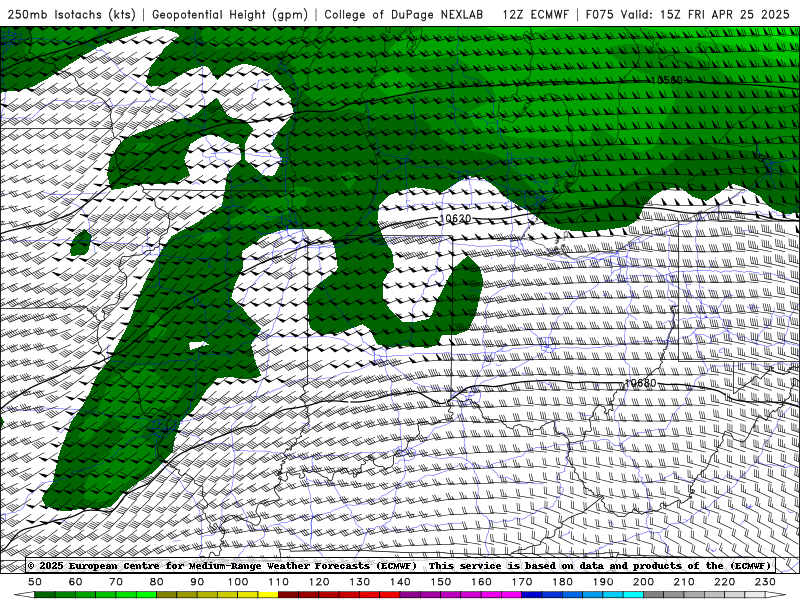Click the 80 value on the color scale
The width and height of the screenshot is (800, 600).
point(157,582)
